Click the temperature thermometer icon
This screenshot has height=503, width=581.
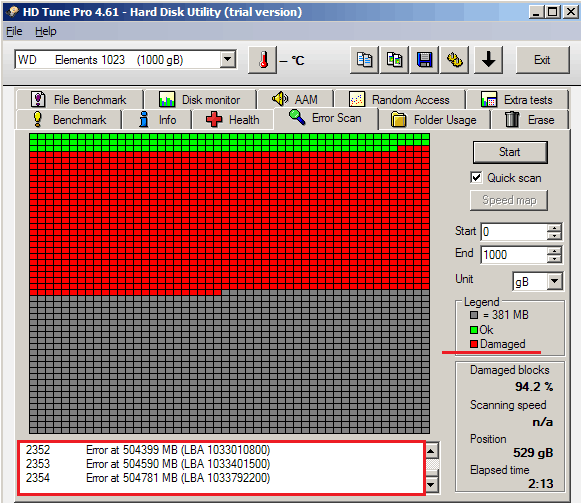[x=263, y=60]
